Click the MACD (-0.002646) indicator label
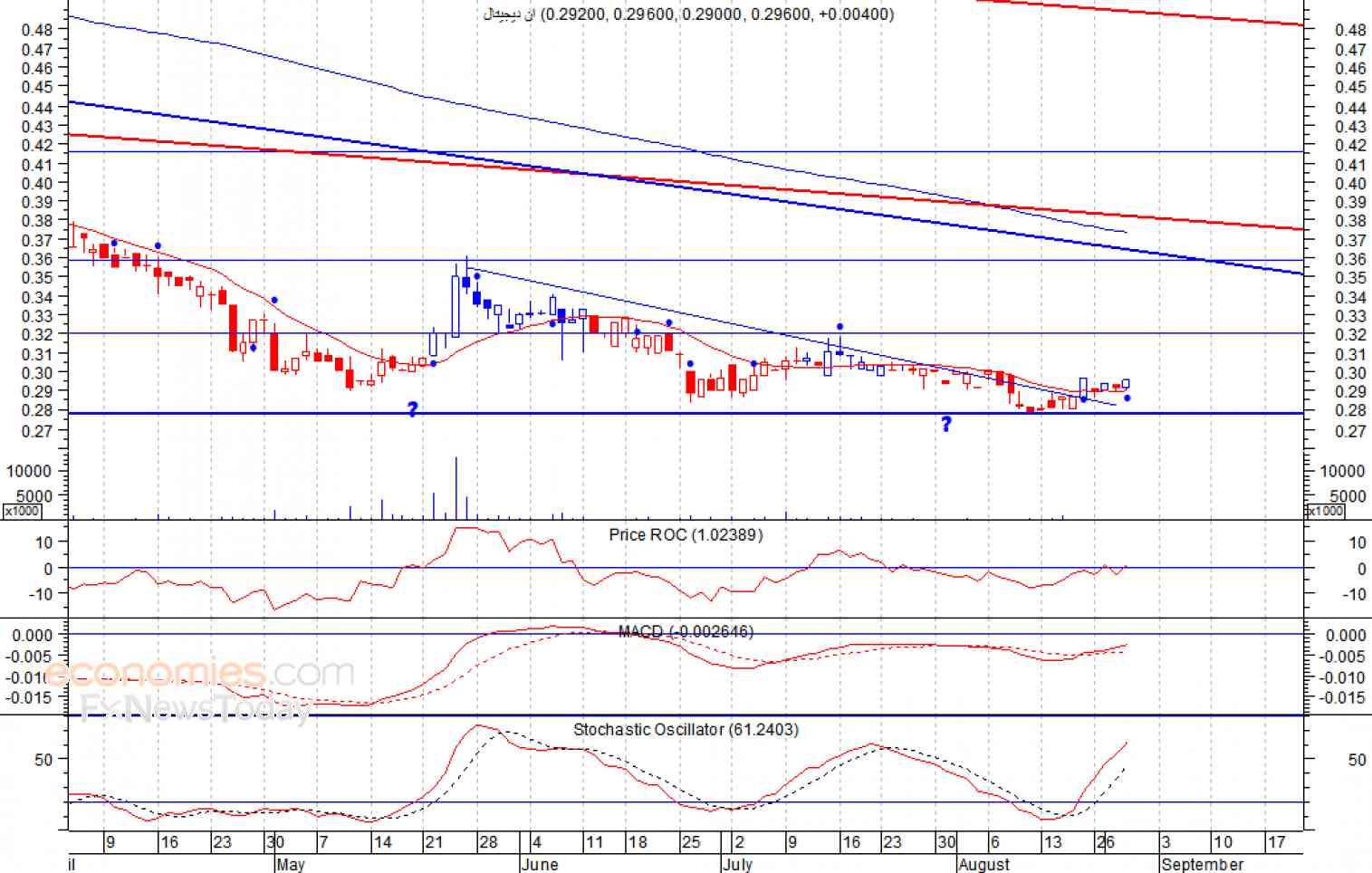This screenshot has width=1372, height=873. (x=686, y=631)
